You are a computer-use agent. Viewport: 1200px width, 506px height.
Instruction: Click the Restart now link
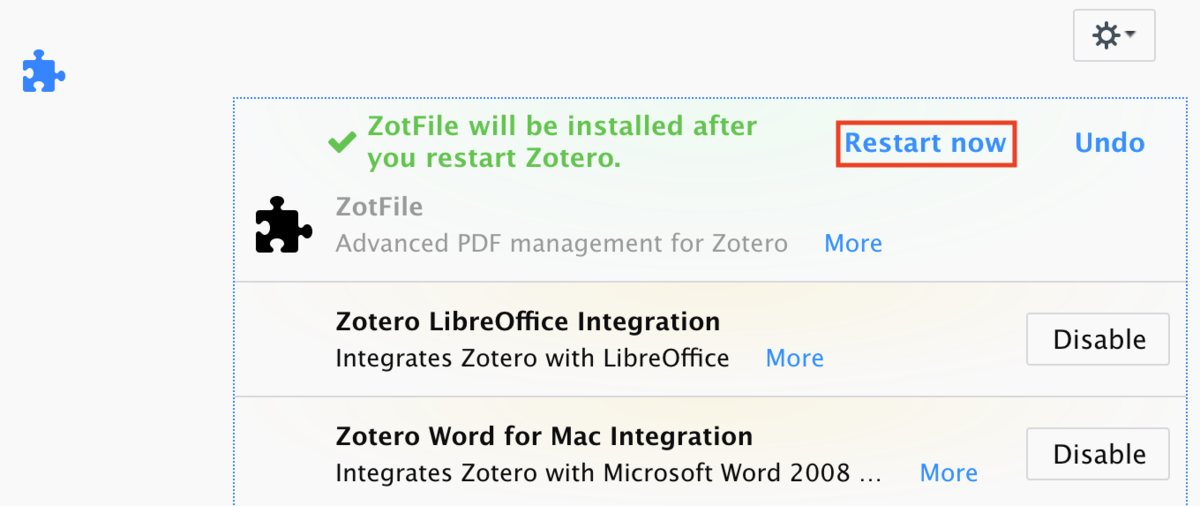925,143
